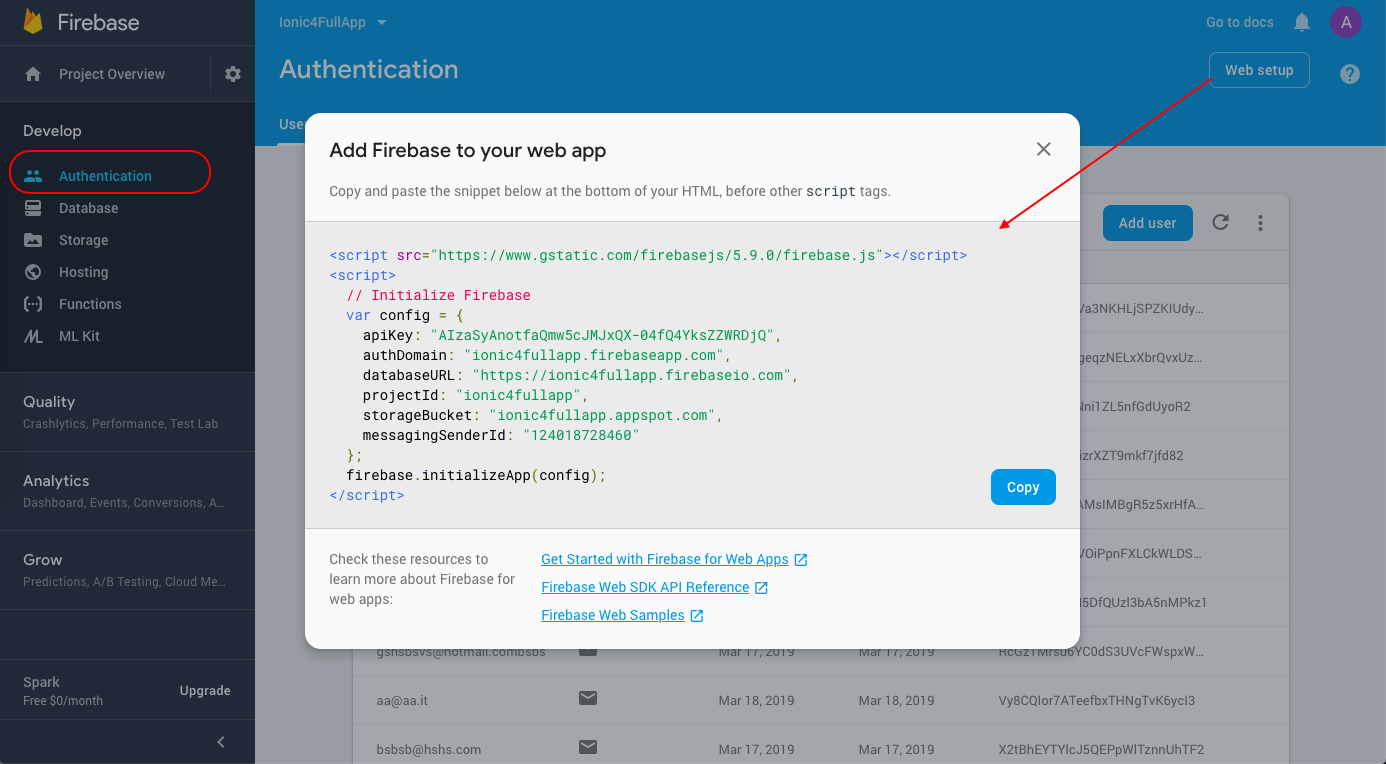Open project settings gear icon

pos(233,74)
